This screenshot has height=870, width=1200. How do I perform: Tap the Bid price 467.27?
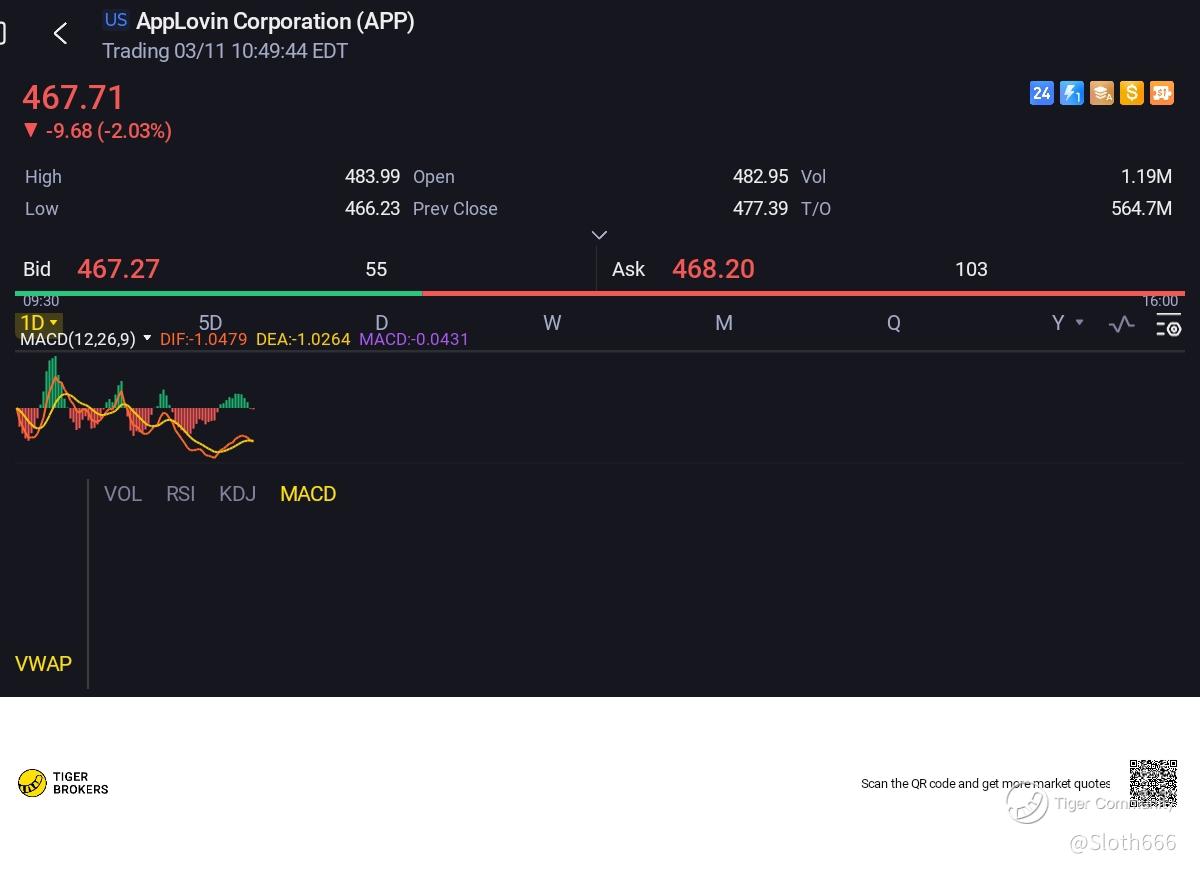click(118, 269)
